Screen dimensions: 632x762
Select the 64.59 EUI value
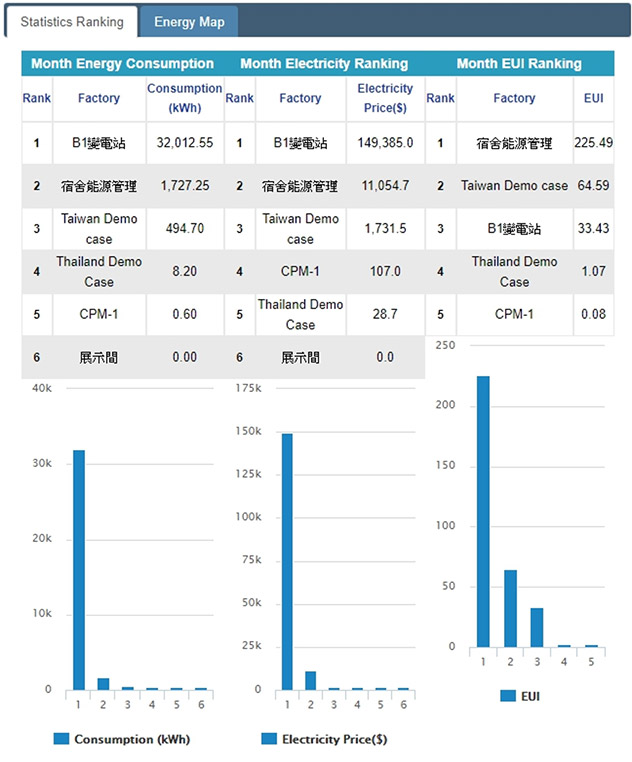pyautogui.click(x=594, y=186)
